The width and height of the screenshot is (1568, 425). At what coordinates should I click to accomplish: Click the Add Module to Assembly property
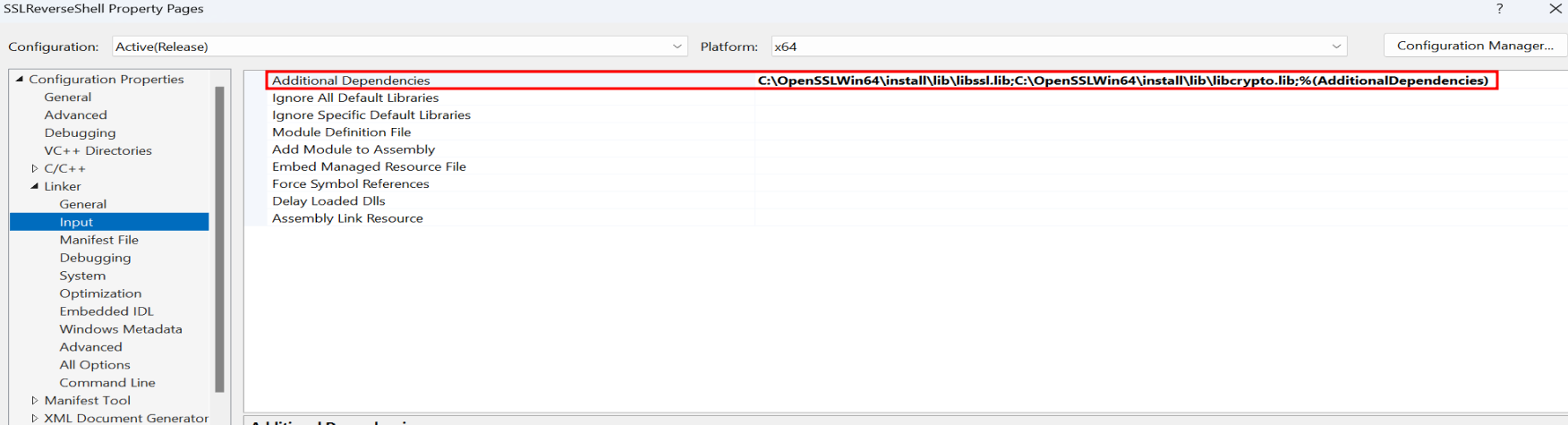coord(354,149)
